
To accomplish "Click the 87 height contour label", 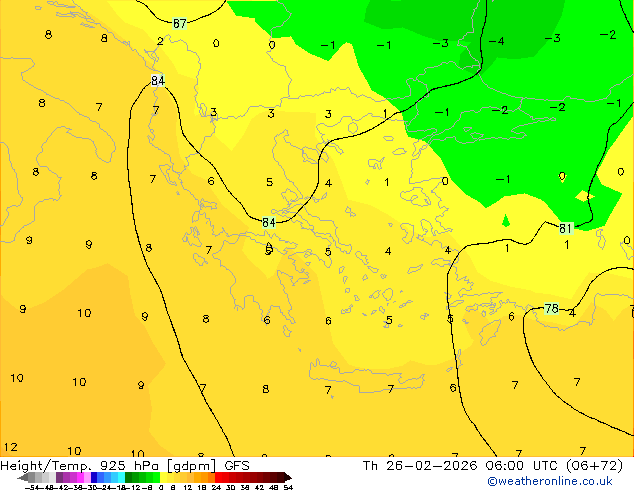I will 180,23.
